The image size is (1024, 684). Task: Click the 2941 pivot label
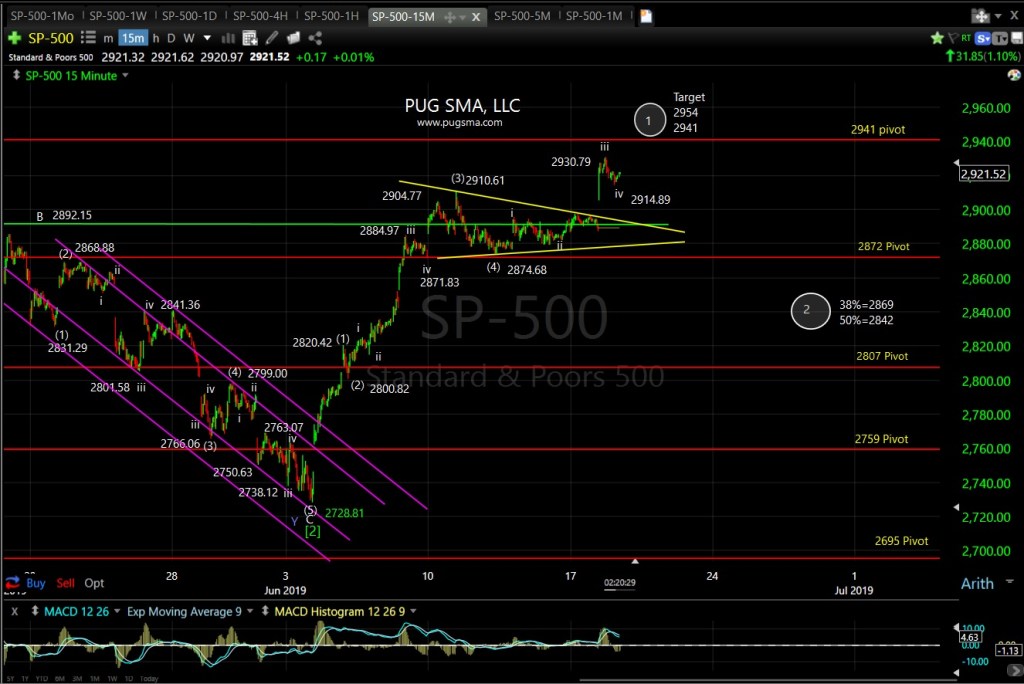point(878,129)
